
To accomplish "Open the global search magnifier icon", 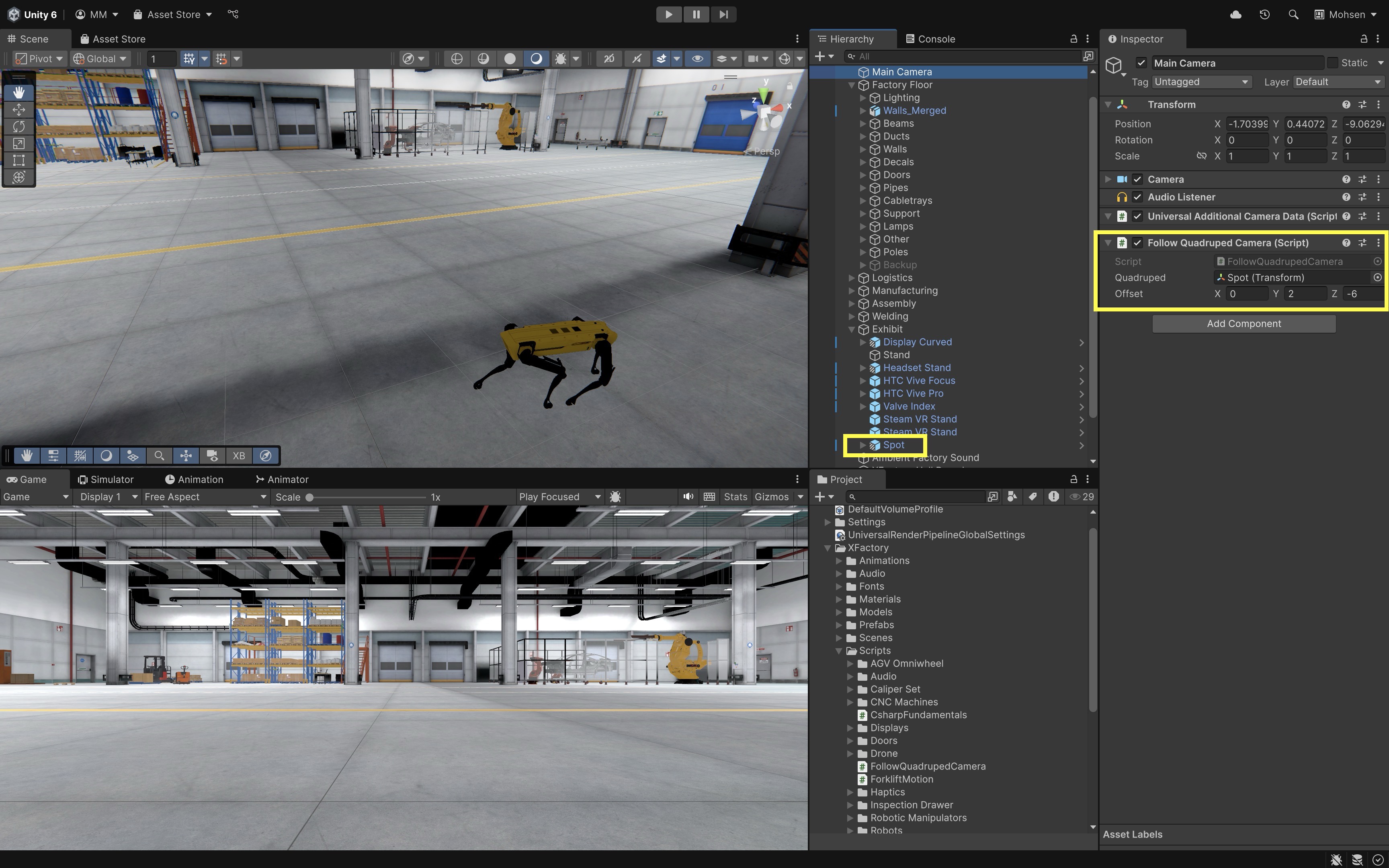I will 1293,14.
